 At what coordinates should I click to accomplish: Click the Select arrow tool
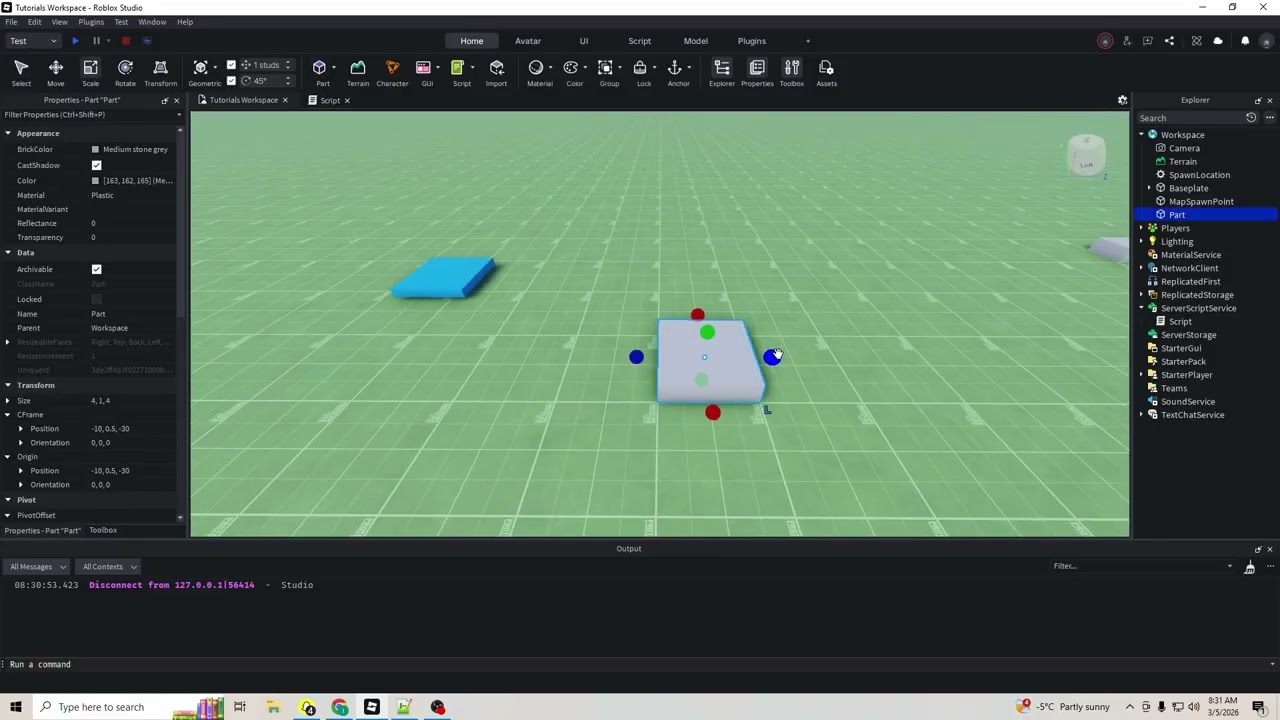coord(21,73)
